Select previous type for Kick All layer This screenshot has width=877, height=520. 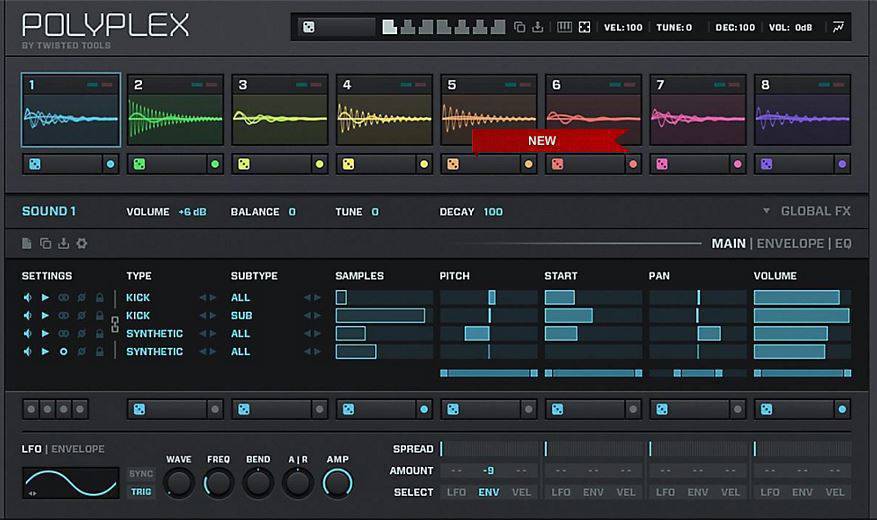coord(202,297)
